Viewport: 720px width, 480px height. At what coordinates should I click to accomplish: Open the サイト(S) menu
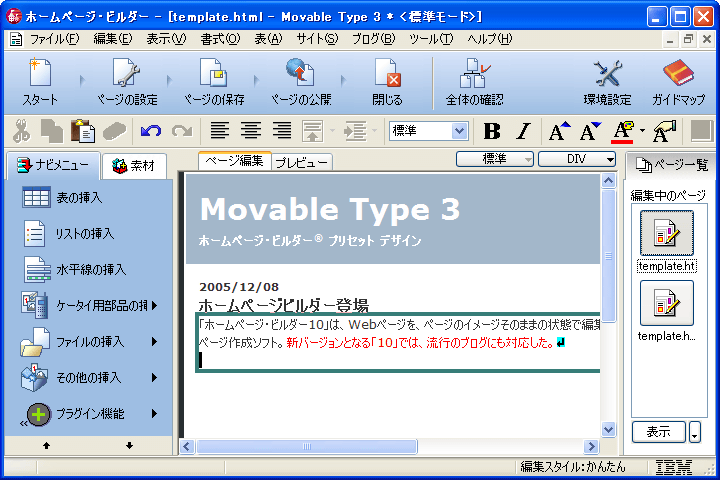317,40
